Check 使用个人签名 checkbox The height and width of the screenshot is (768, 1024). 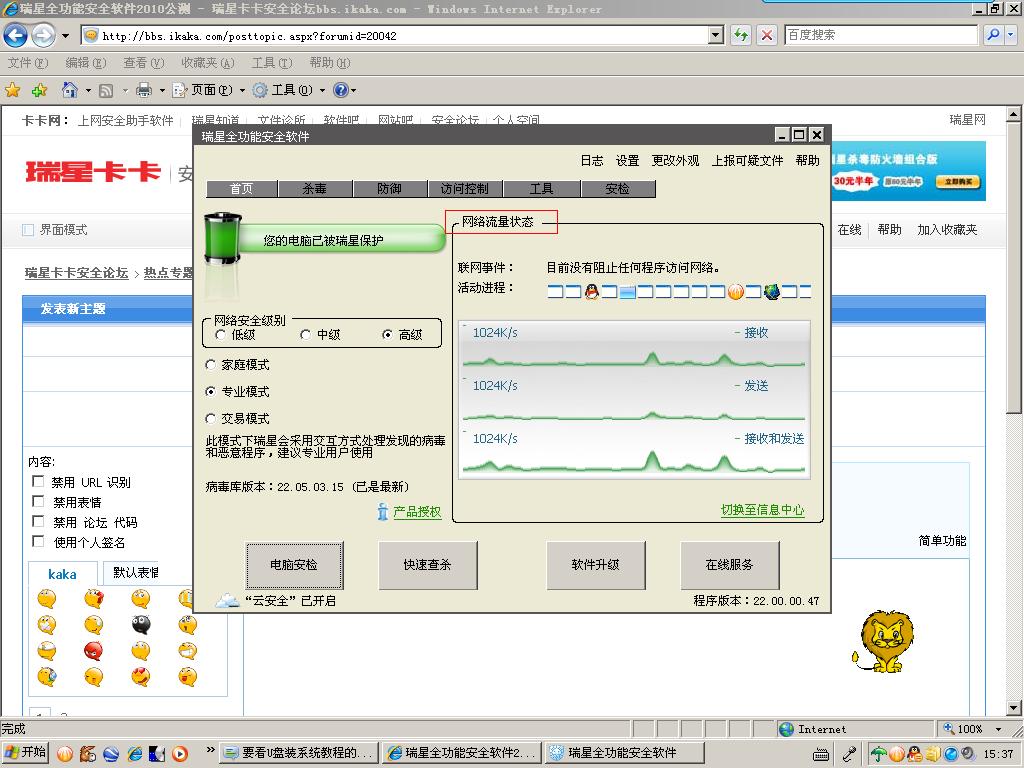click(x=38, y=541)
